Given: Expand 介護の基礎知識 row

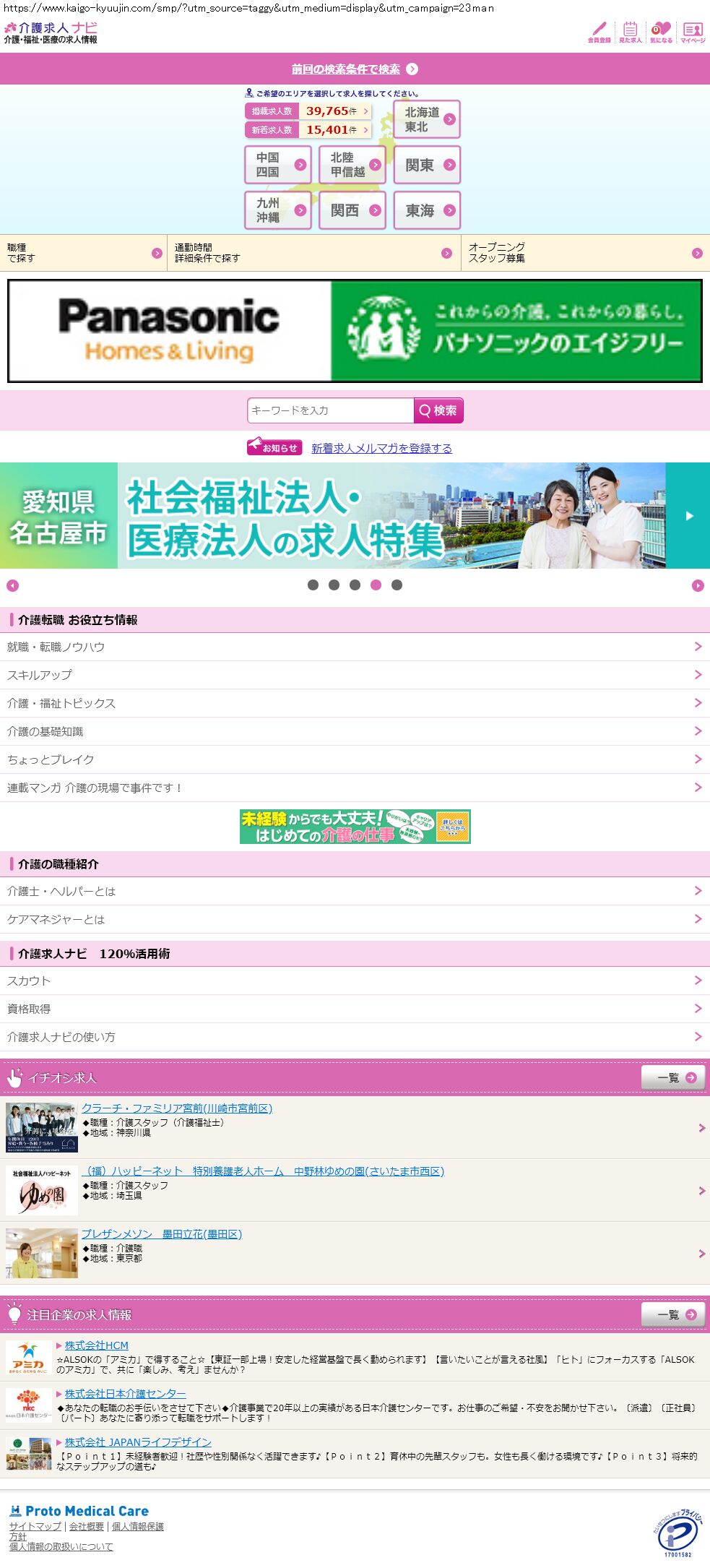Looking at the screenshot, I should pos(355,731).
